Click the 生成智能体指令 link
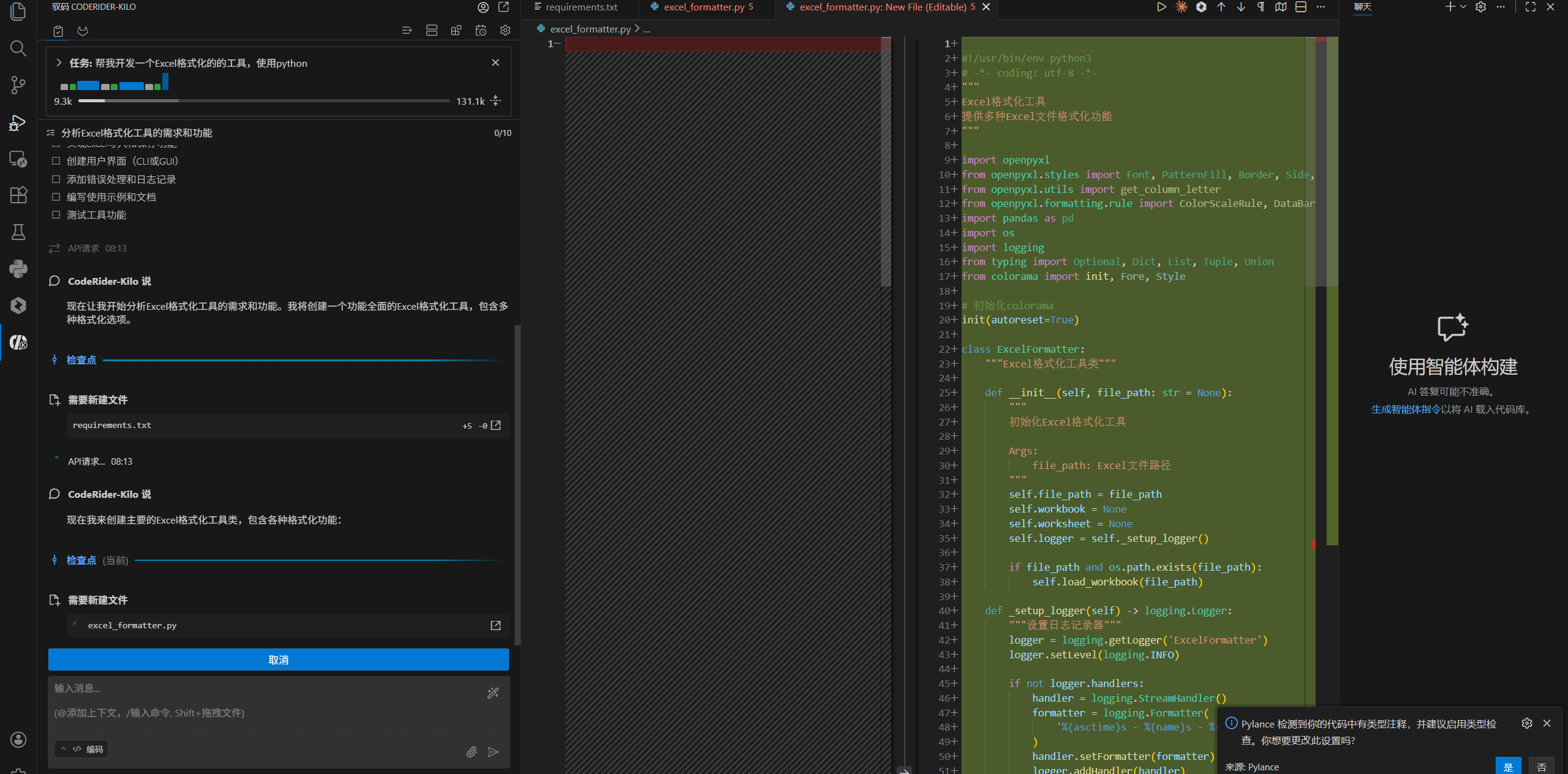The image size is (1568, 774). [1405, 410]
